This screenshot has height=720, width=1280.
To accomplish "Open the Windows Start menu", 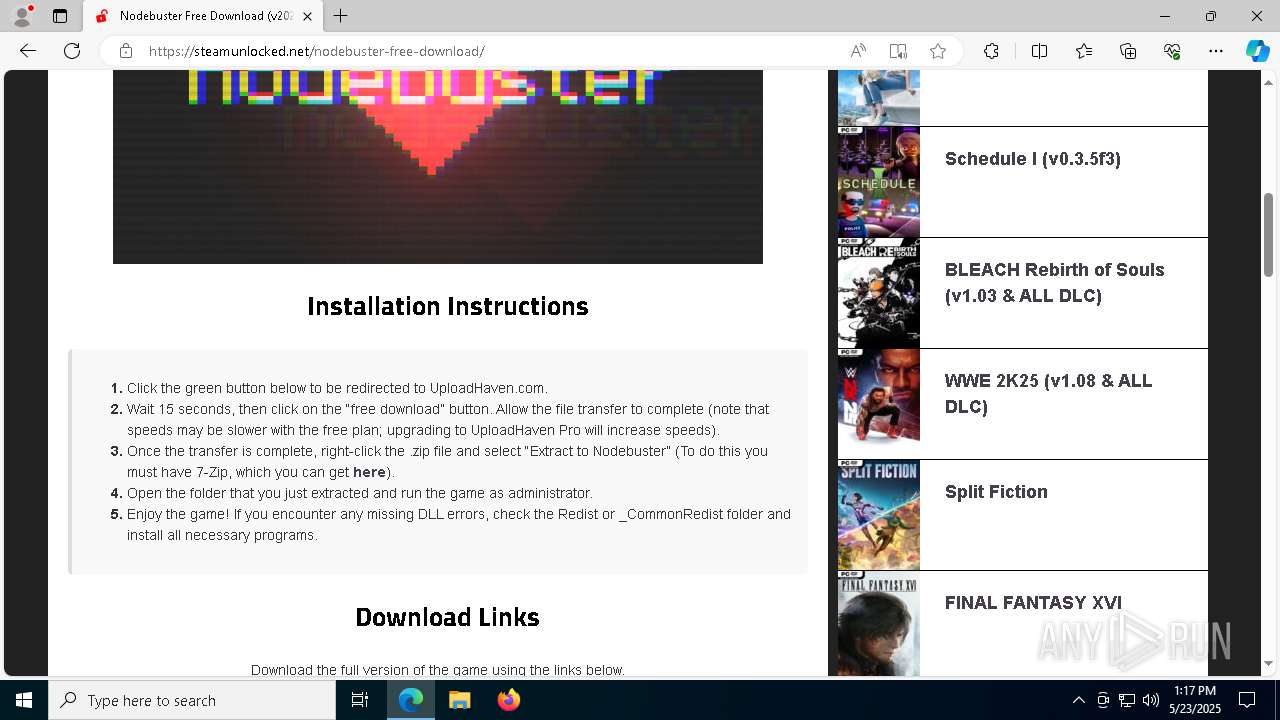I will 24,700.
